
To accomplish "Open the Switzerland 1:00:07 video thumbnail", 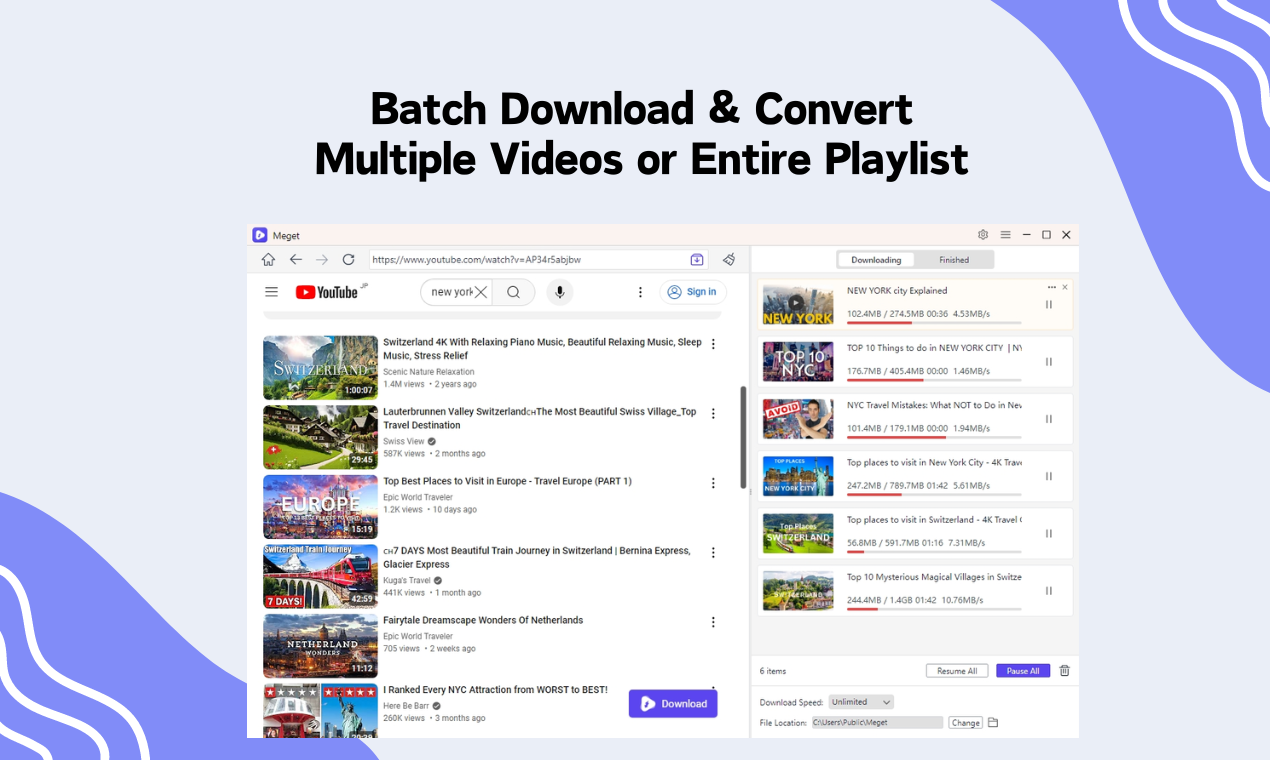I will click(x=320, y=368).
